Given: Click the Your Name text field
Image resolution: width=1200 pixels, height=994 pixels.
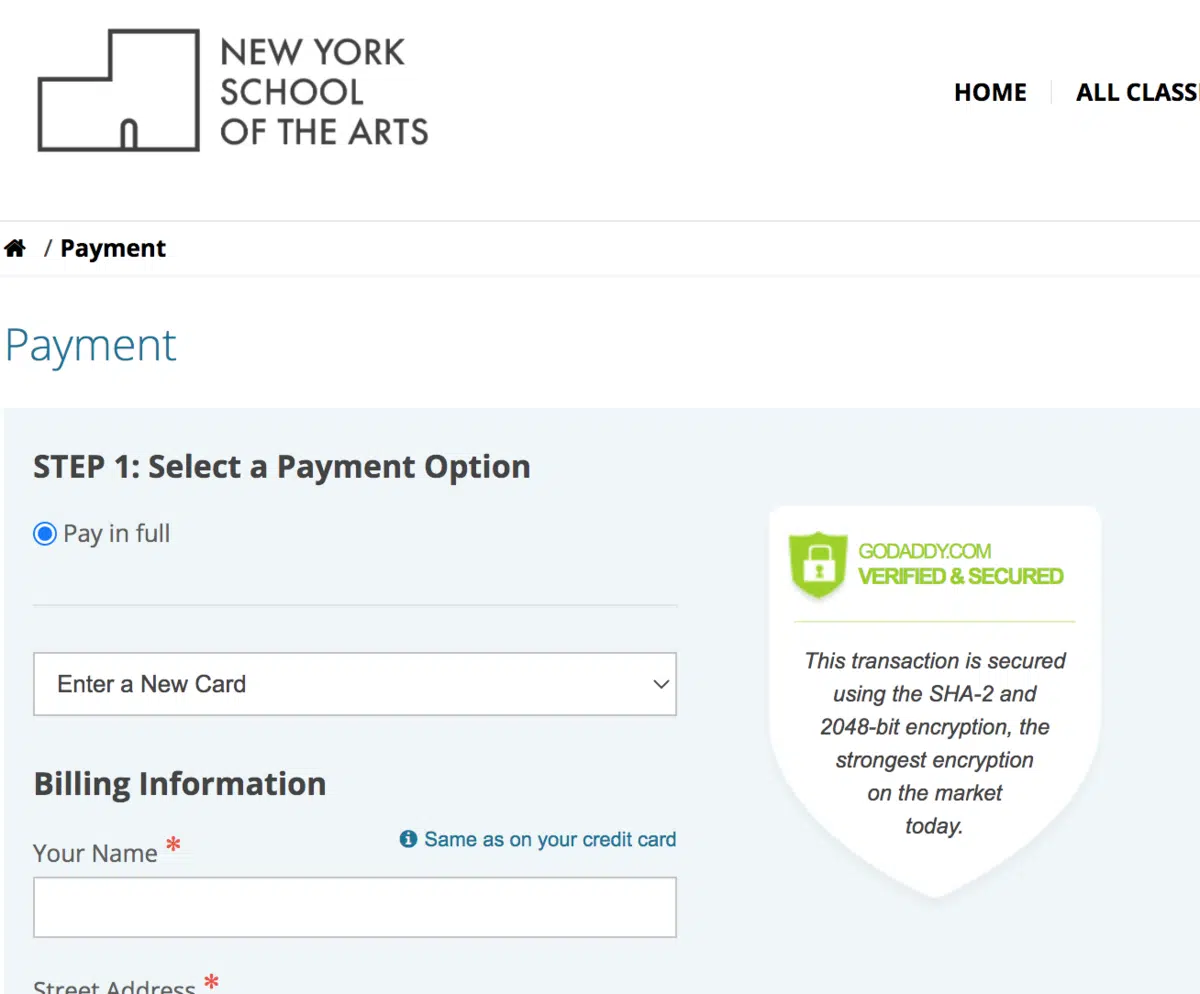Looking at the screenshot, I should (354, 907).
